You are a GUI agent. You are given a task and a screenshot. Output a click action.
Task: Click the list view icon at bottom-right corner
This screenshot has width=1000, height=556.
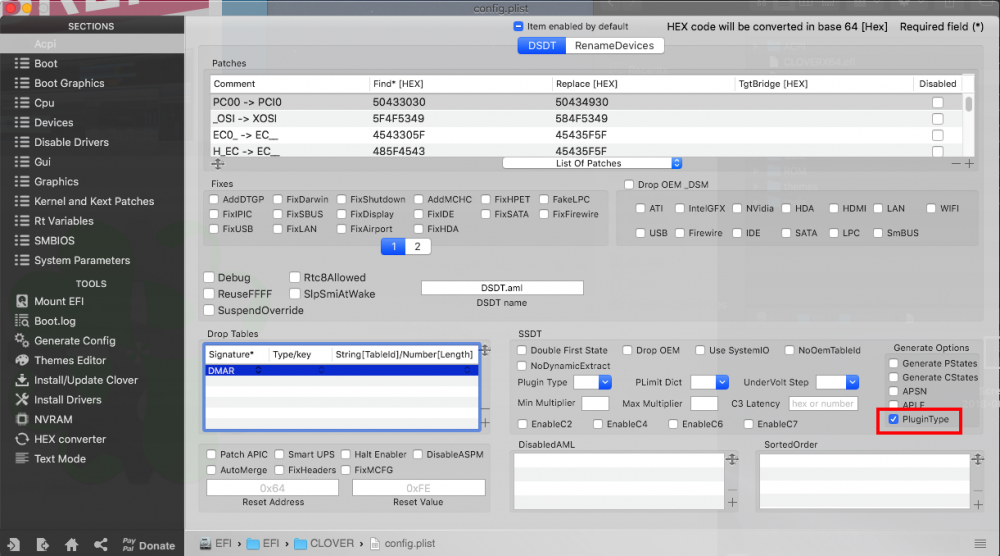[980, 543]
